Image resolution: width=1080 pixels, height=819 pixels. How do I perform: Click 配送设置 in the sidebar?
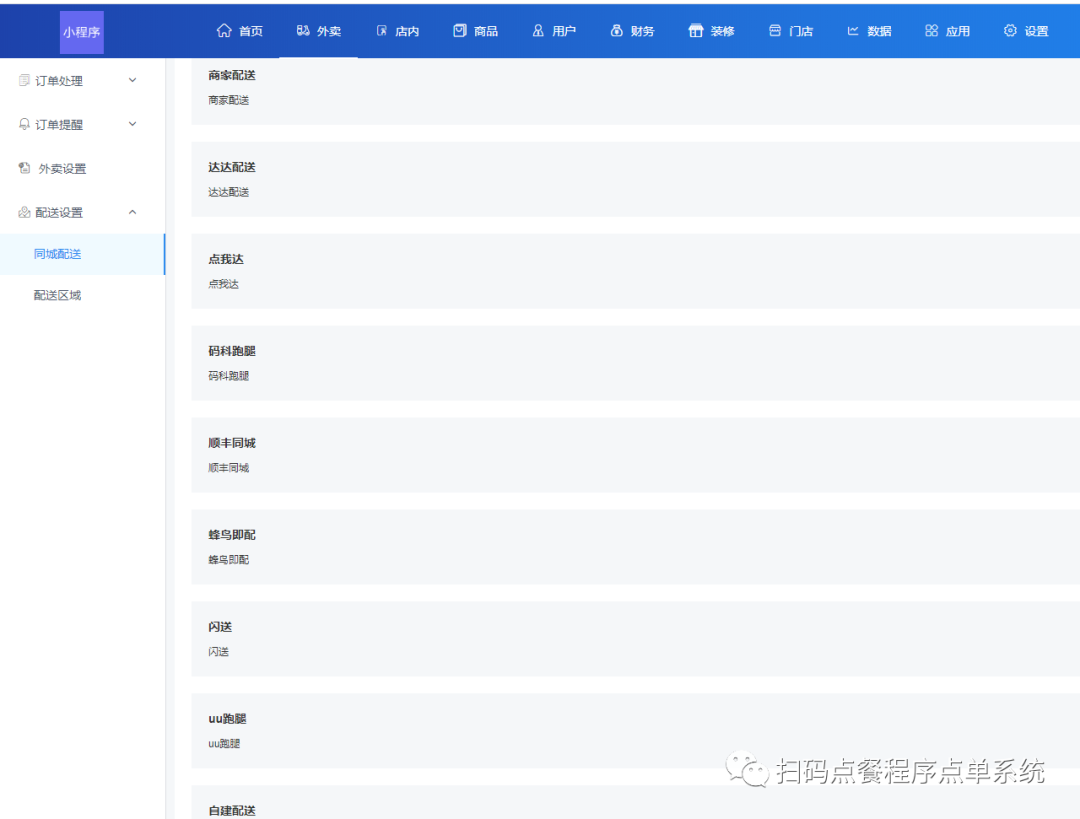(83, 212)
